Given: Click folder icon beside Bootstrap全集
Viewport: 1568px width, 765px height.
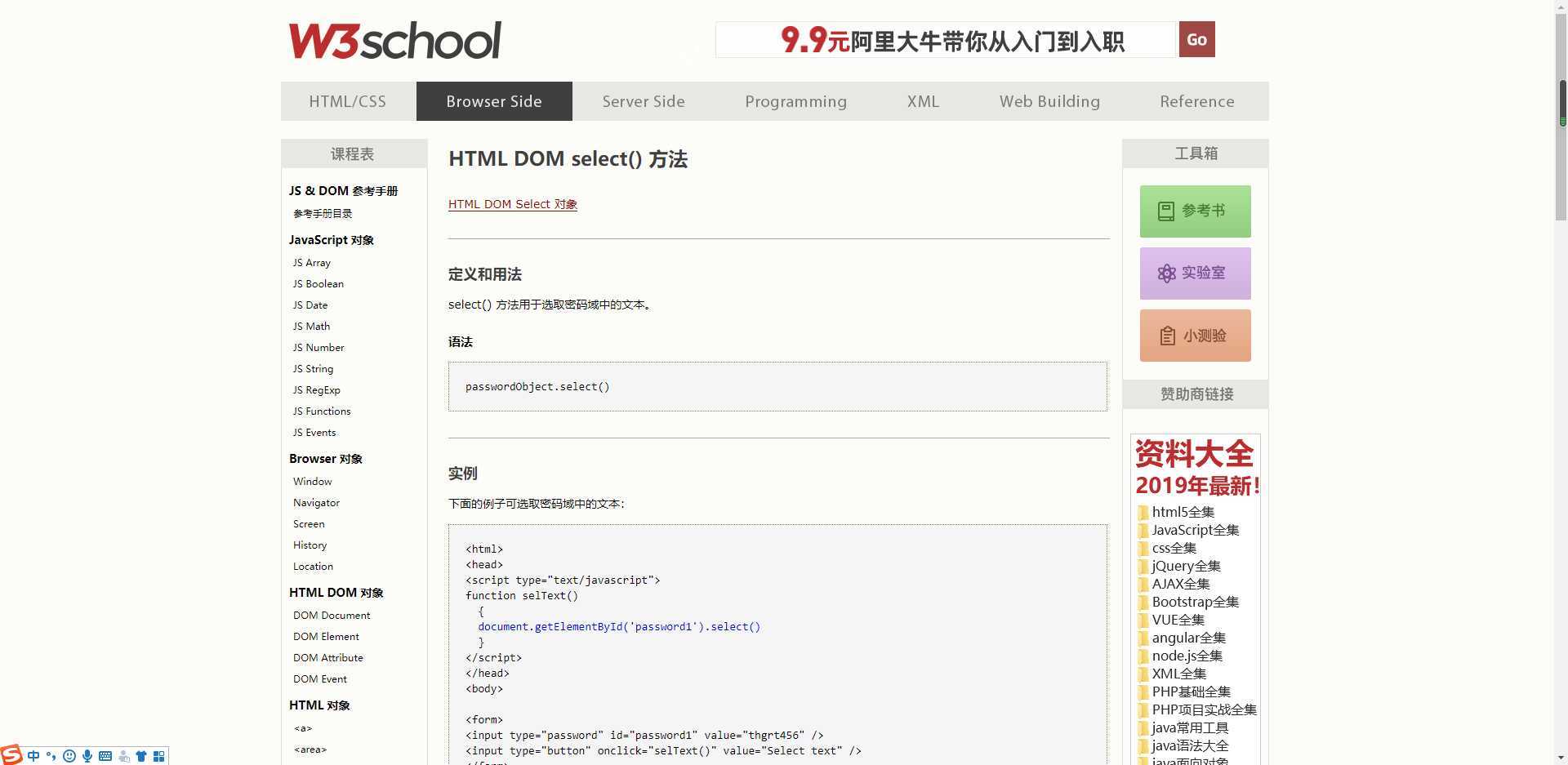Looking at the screenshot, I should click(x=1143, y=603).
